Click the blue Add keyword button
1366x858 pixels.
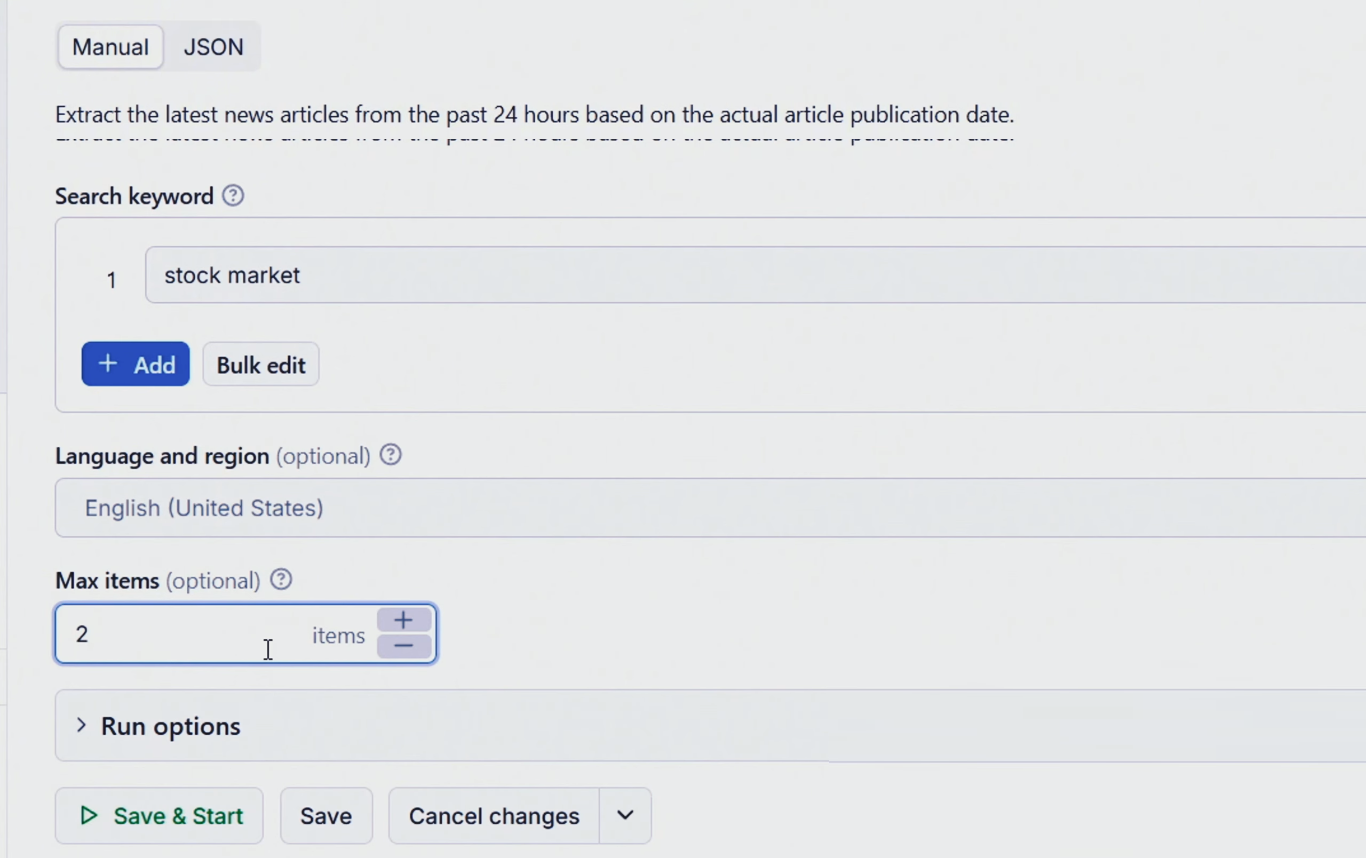136,365
